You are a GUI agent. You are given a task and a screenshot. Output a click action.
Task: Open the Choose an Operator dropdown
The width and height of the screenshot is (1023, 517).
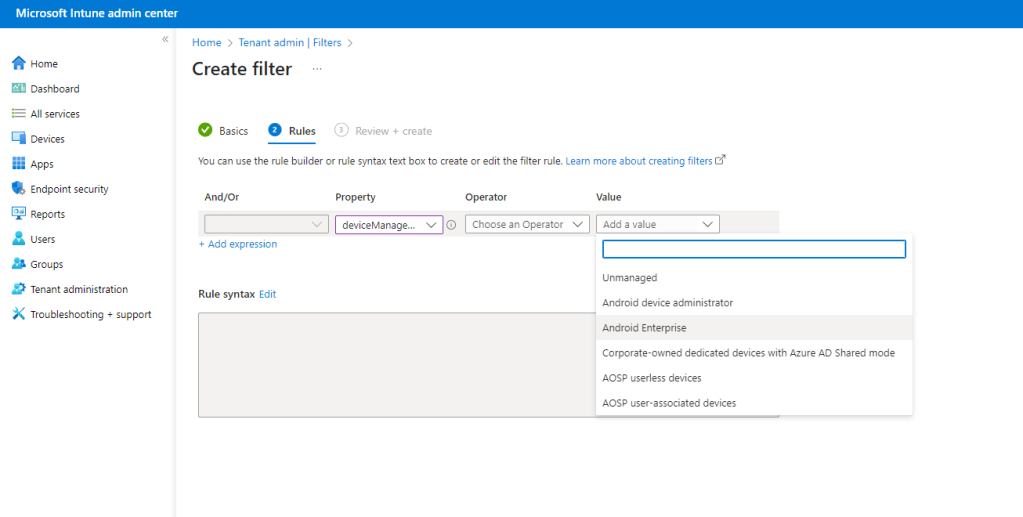point(527,225)
